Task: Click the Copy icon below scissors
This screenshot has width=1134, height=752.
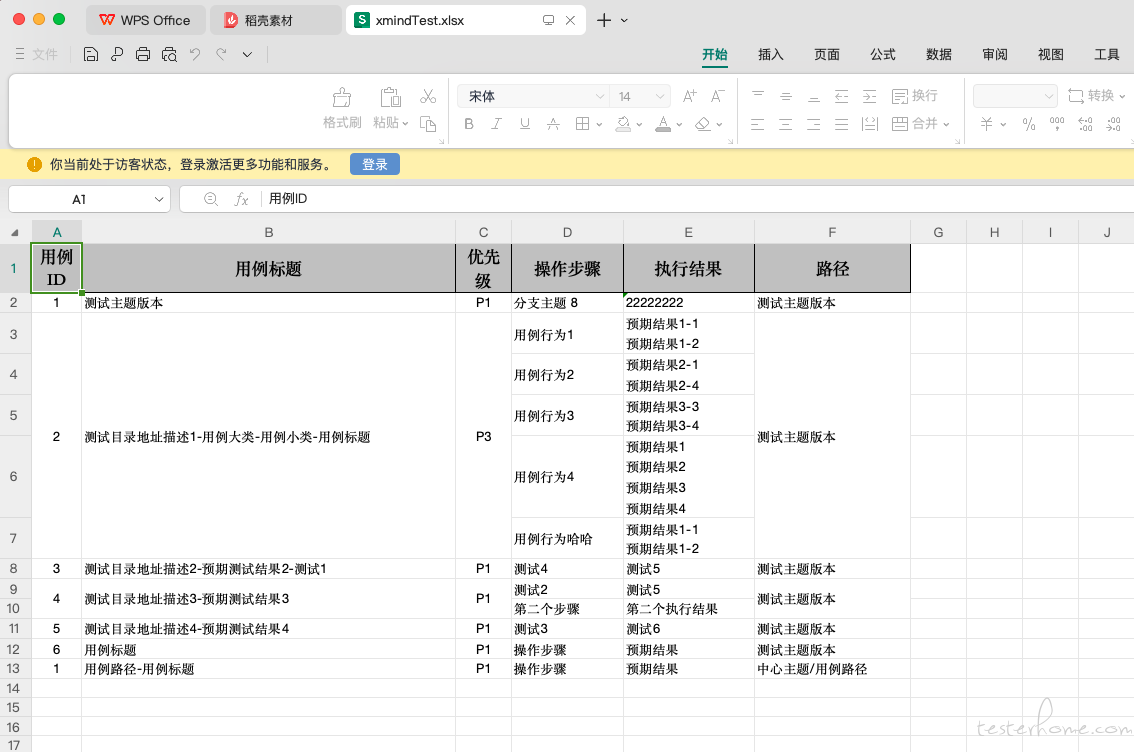Action: [x=428, y=124]
